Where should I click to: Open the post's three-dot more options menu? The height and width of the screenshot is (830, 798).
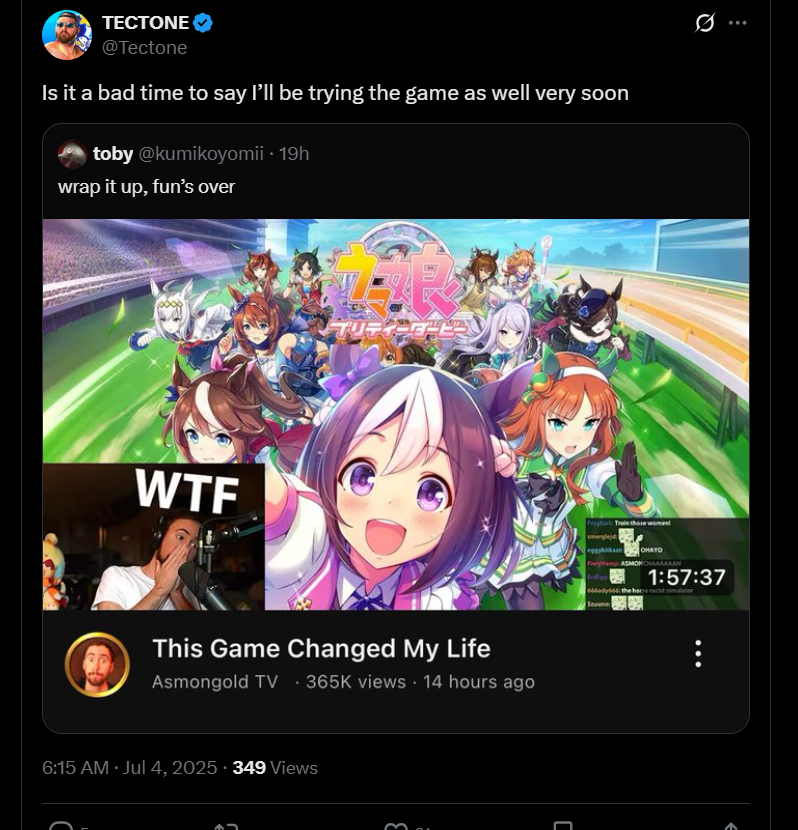click(738, 23)
